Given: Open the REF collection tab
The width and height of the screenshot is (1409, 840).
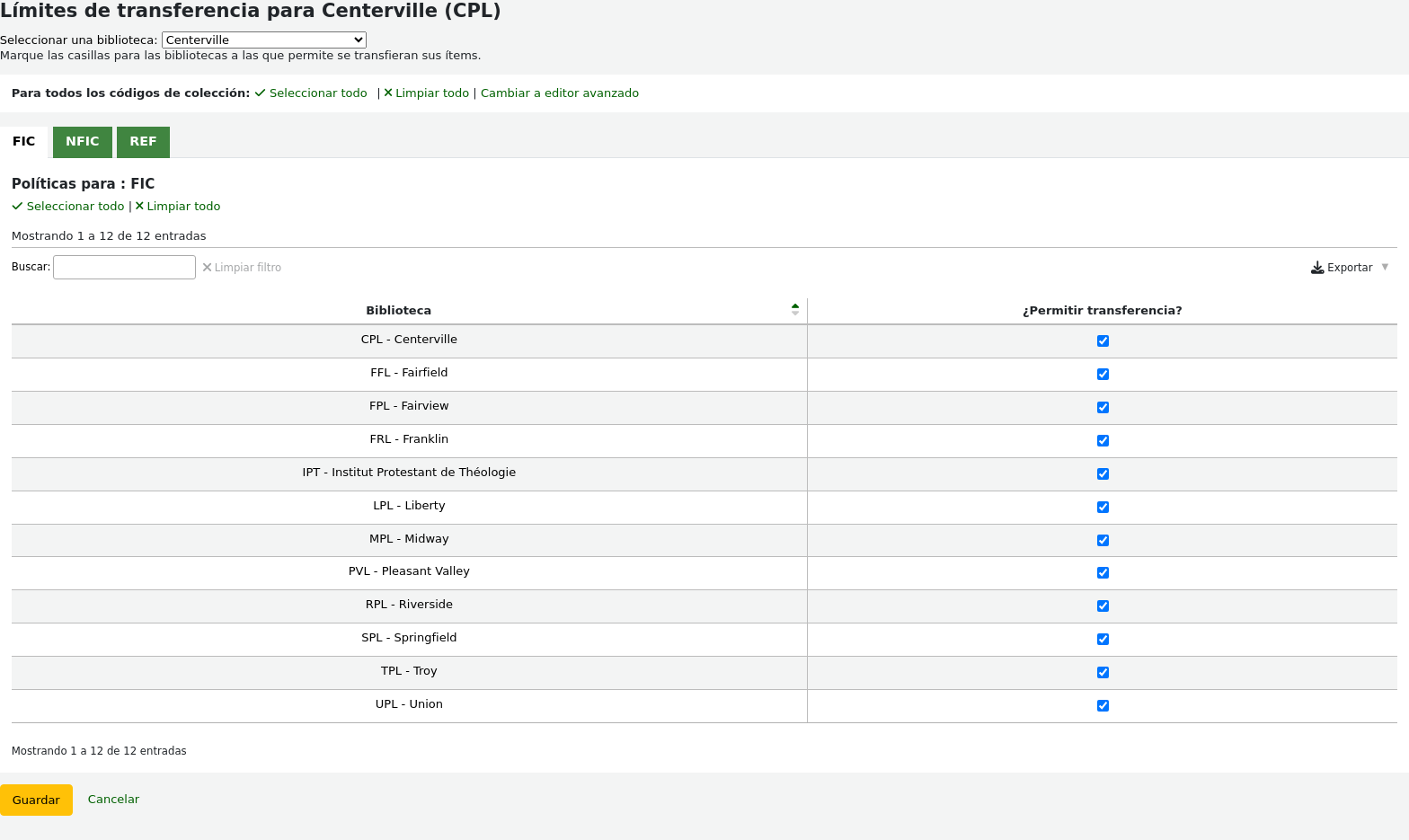Looking at the screenshot, I should coord(143,142).
